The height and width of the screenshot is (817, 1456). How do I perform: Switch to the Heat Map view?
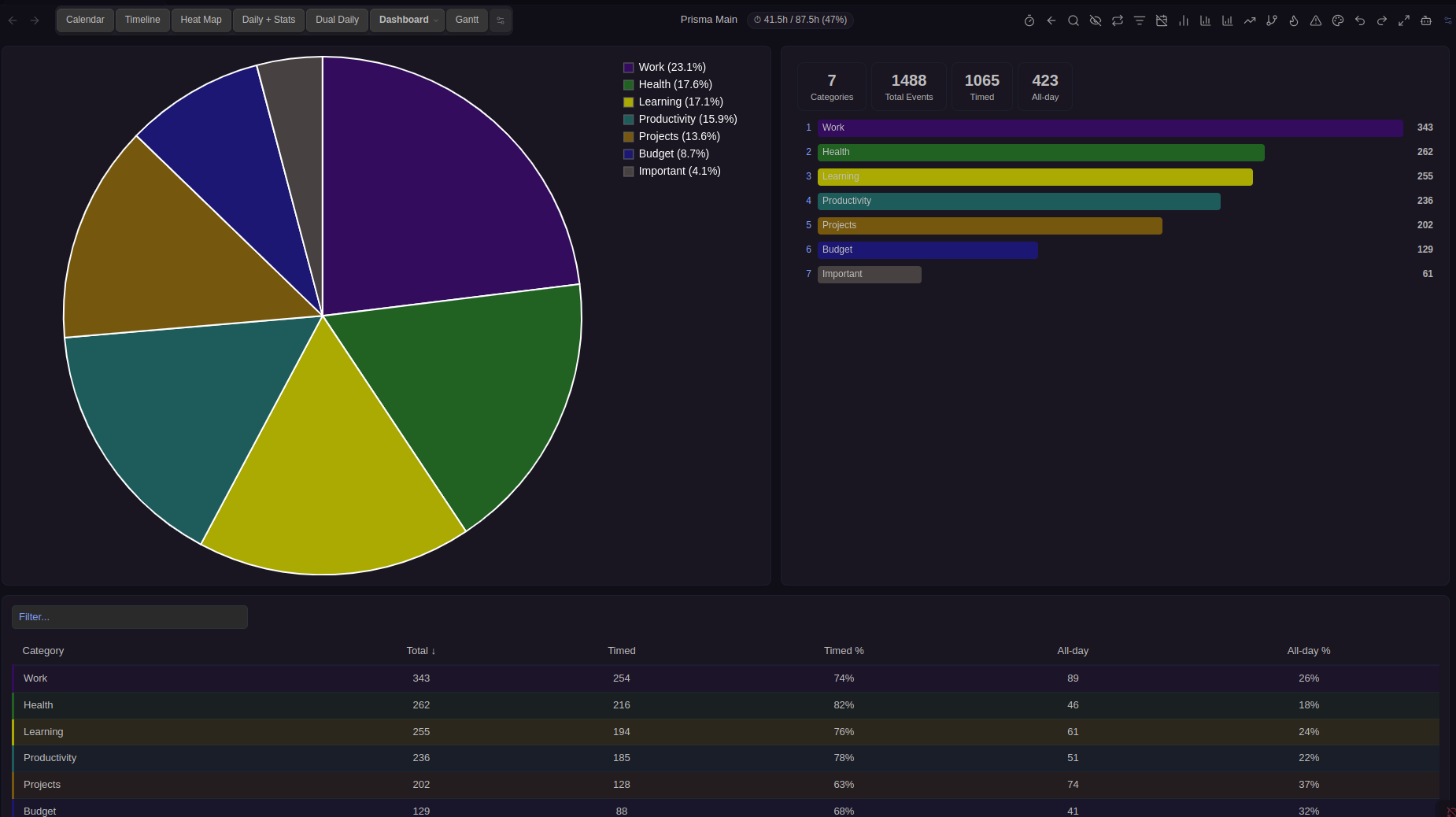coord(201,20)
